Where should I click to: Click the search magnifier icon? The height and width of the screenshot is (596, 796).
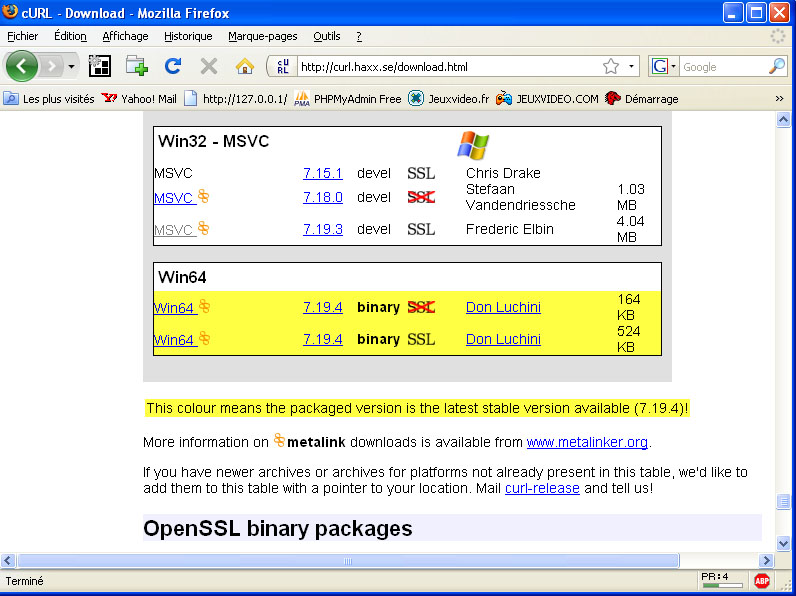pos(777,66)
